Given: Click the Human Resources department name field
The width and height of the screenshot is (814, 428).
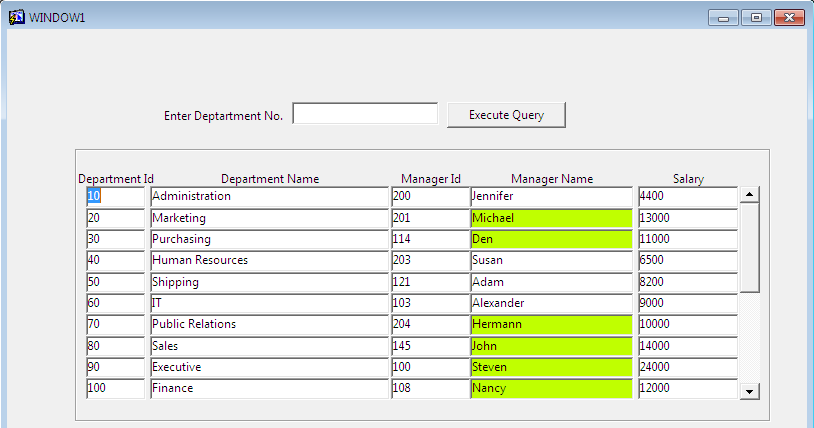Looking at the screenshot, I should click(268, 261).
